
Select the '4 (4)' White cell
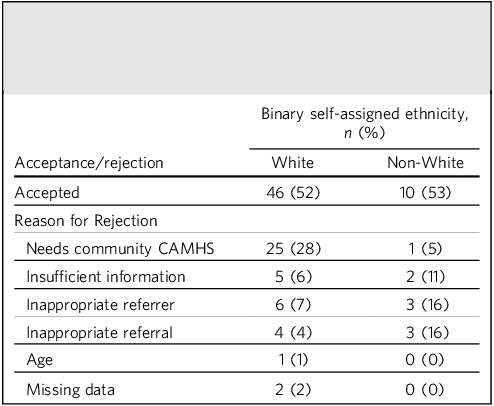point(293,333)
